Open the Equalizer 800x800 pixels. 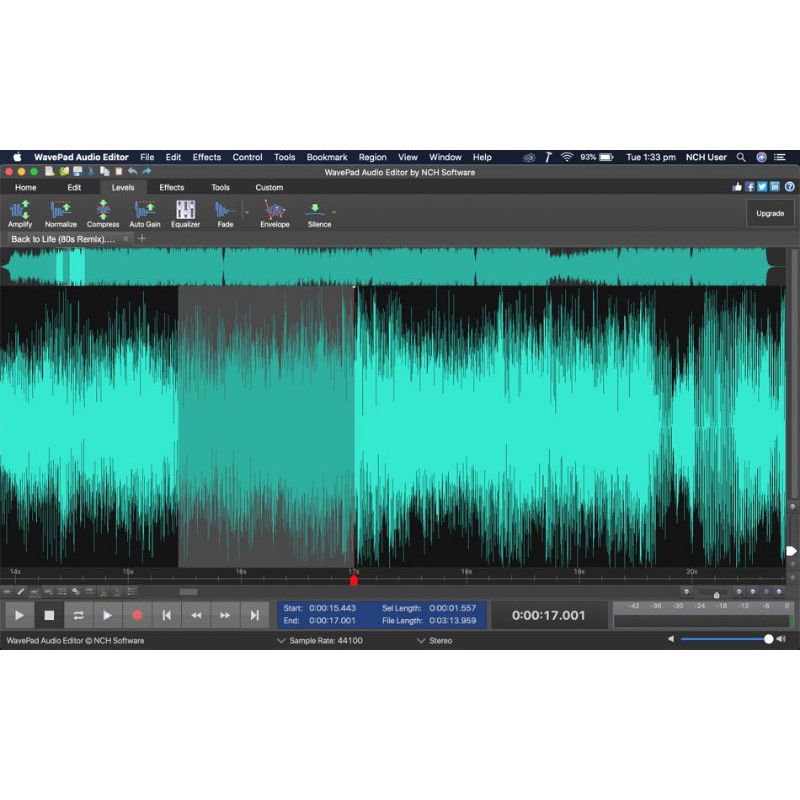185,210
